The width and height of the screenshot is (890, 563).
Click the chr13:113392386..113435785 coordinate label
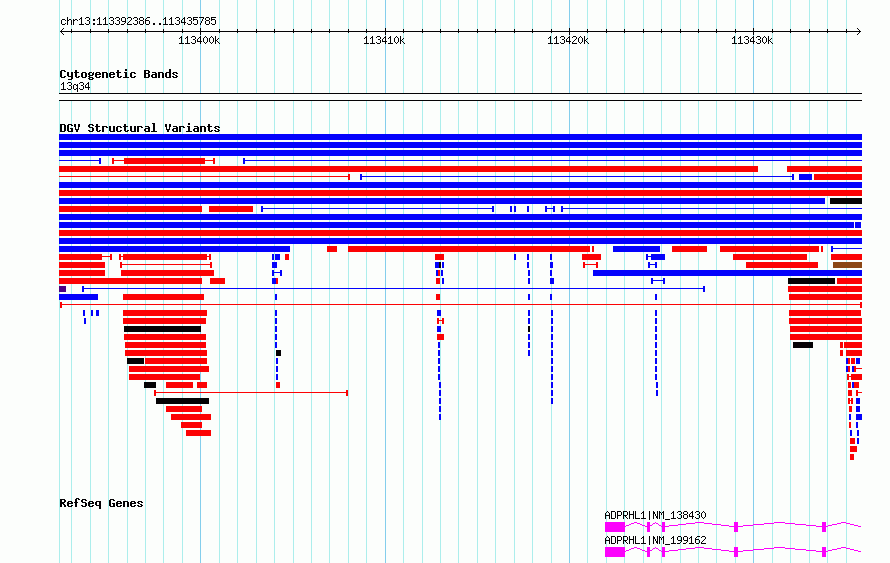pos(138,22)
